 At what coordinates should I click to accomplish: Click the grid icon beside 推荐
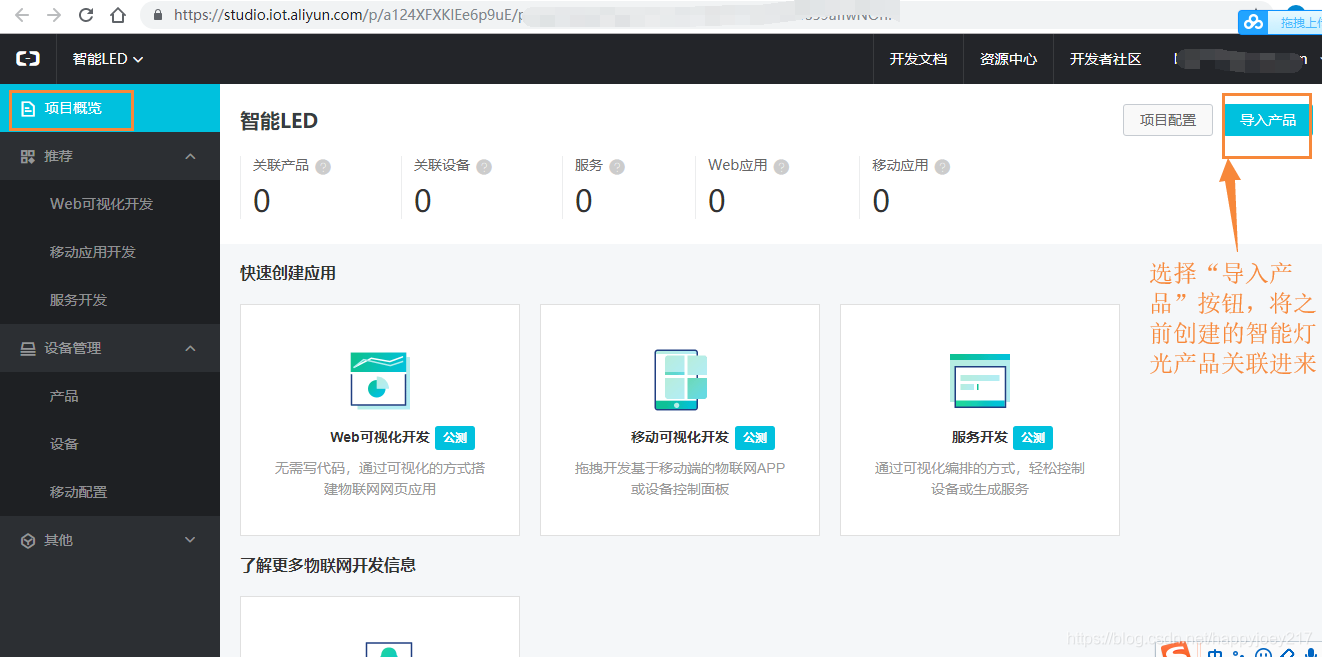[x=28, y=156]
